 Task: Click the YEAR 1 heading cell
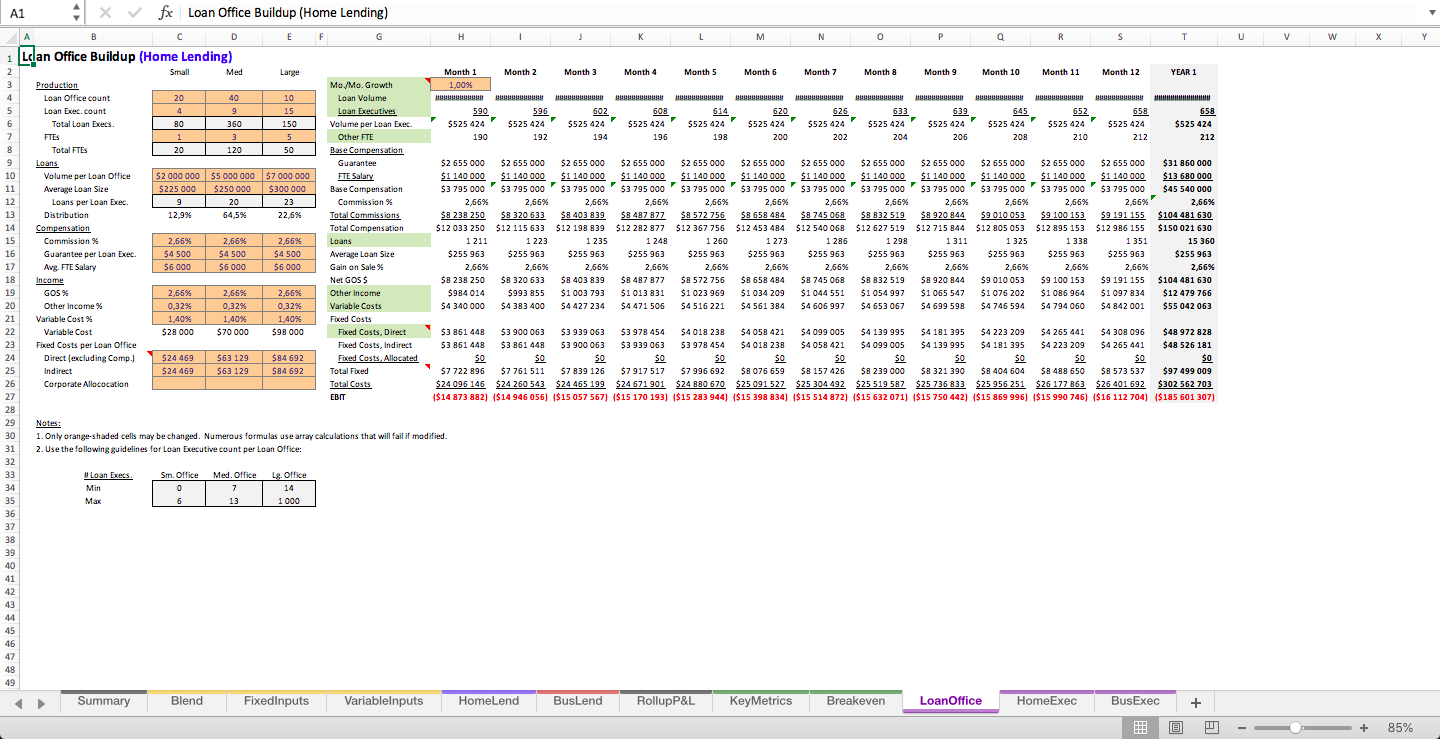[x=1184, y=72]
